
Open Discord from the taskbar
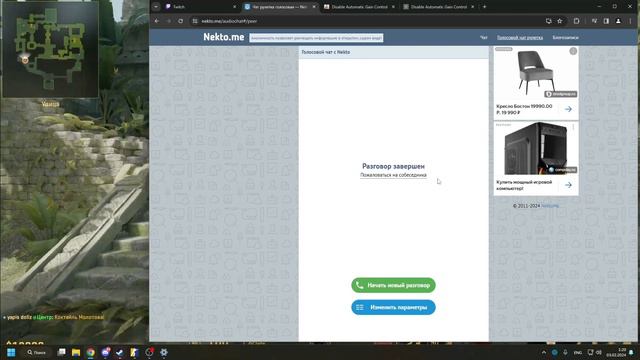(x=105, y=352)
